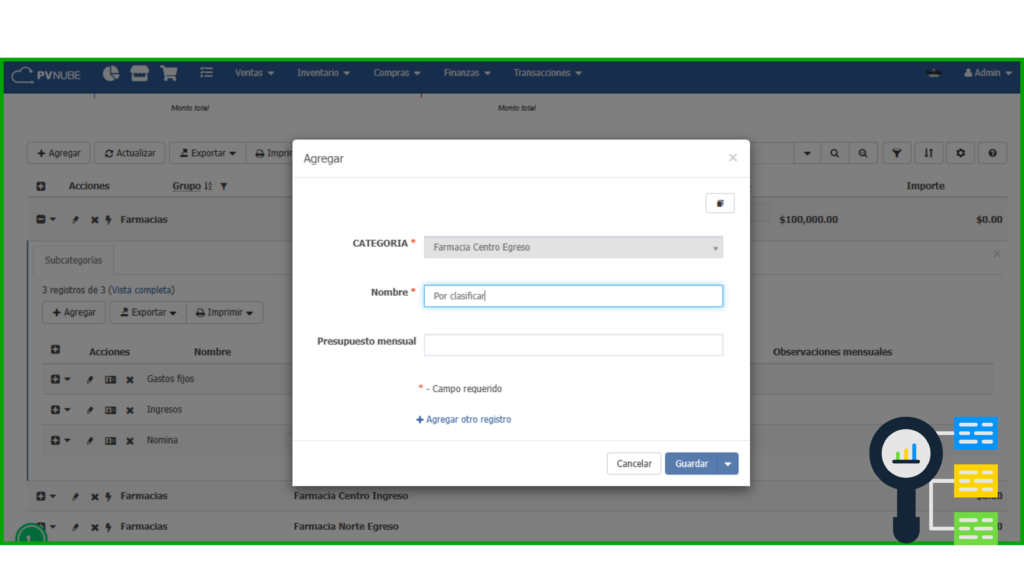
Task: Open the Finanzas menu
Action: 467,73
